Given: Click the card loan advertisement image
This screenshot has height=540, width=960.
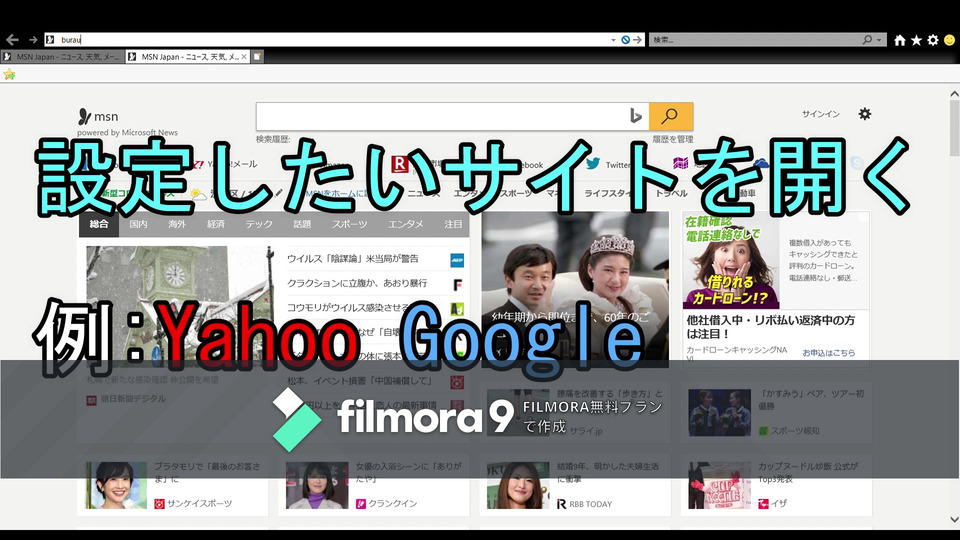Looking at the screenshot, I should coord(731,260).
